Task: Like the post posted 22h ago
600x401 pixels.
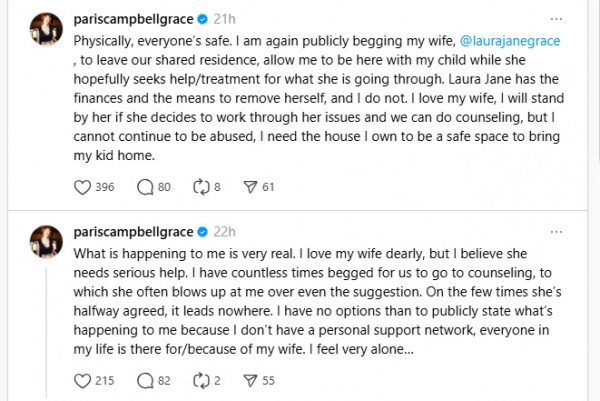Action: [x=84, y=379]
